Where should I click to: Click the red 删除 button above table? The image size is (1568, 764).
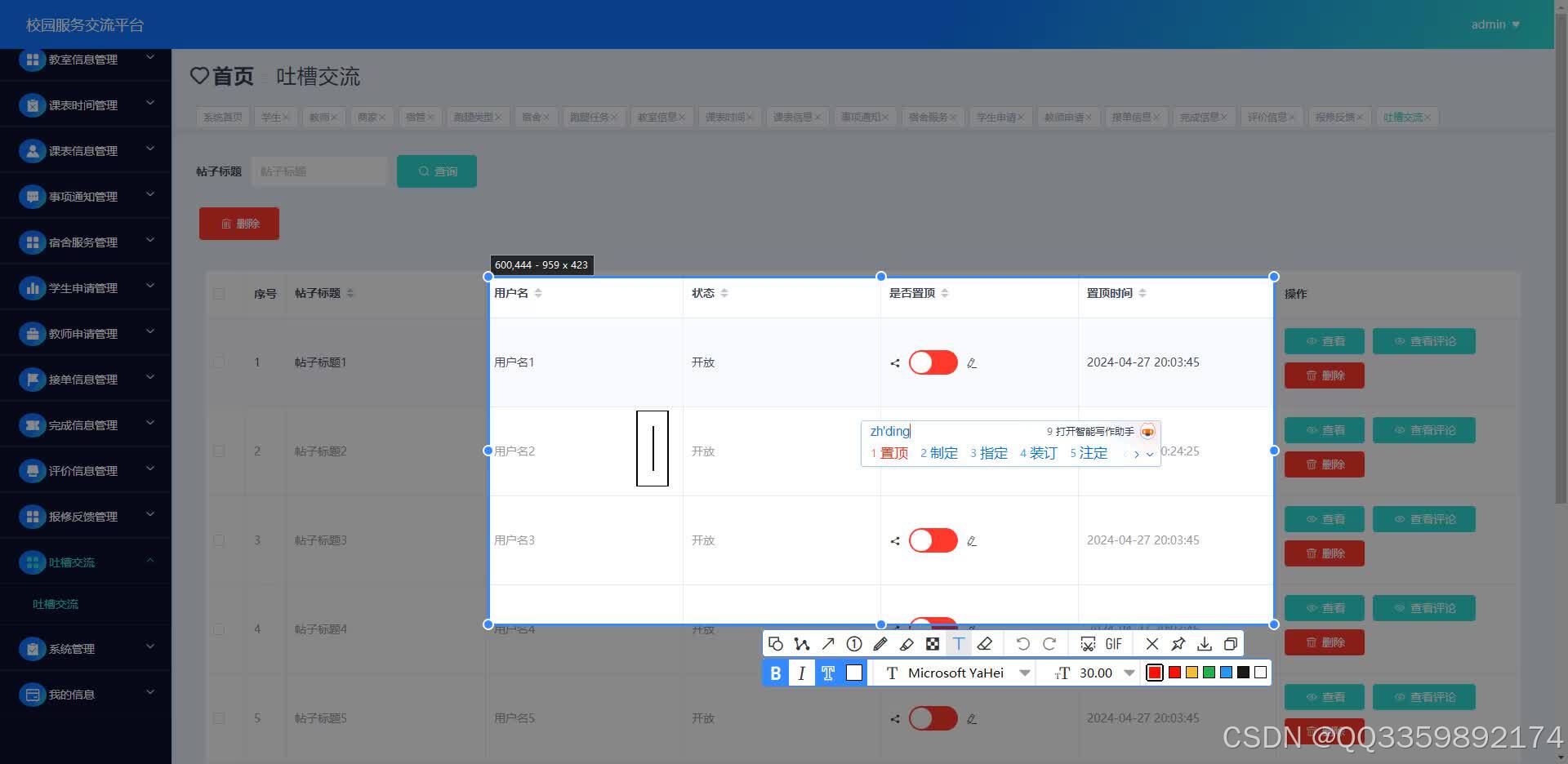[239, 224]
